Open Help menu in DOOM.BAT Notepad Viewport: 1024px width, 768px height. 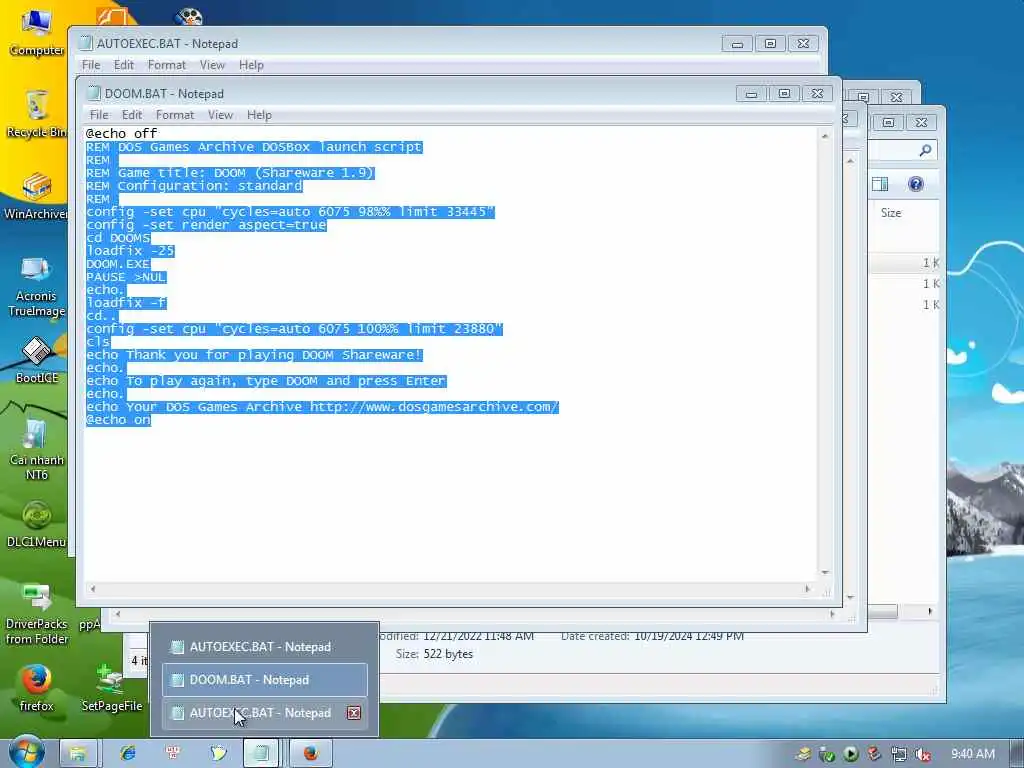[x=259, y=115]
